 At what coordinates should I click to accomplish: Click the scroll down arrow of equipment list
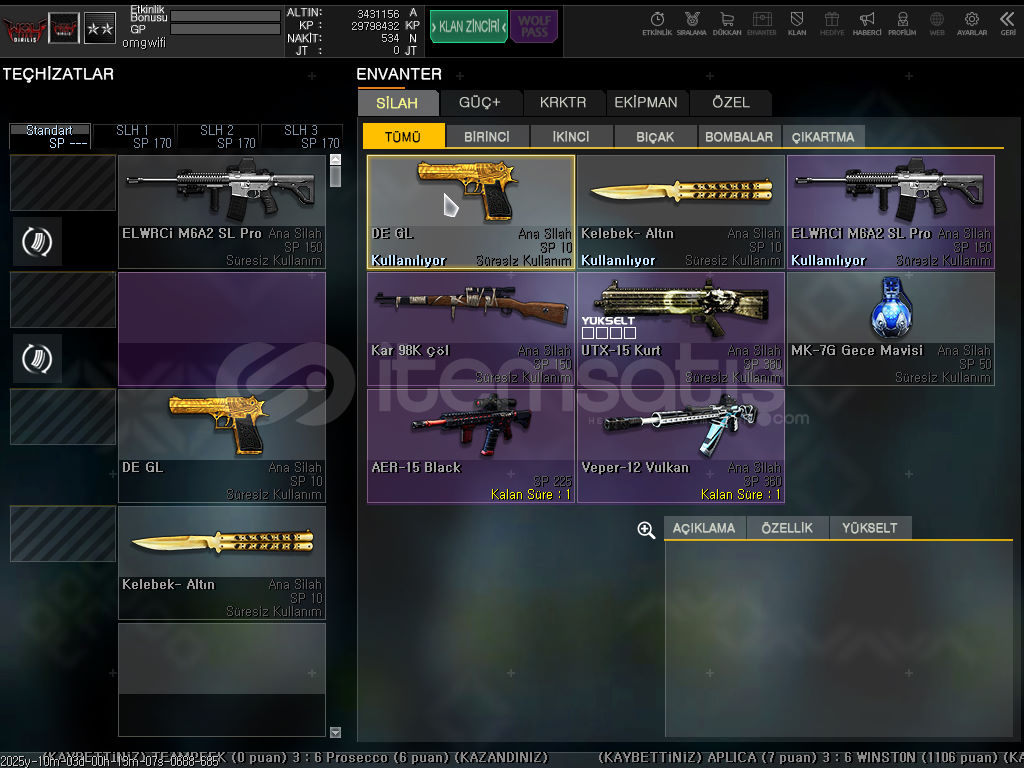coord(336,733)
